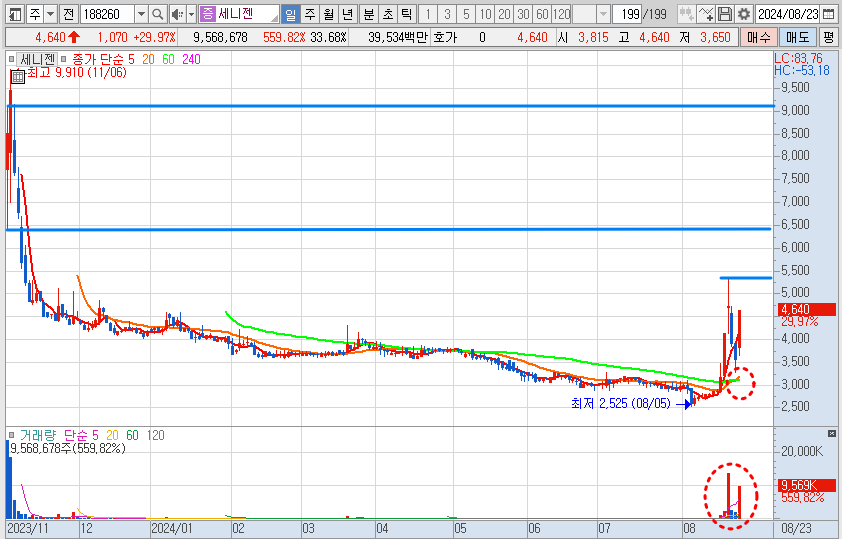842x539 pixels.
Task: Open the calendar date picker icon
Action: 829,14
